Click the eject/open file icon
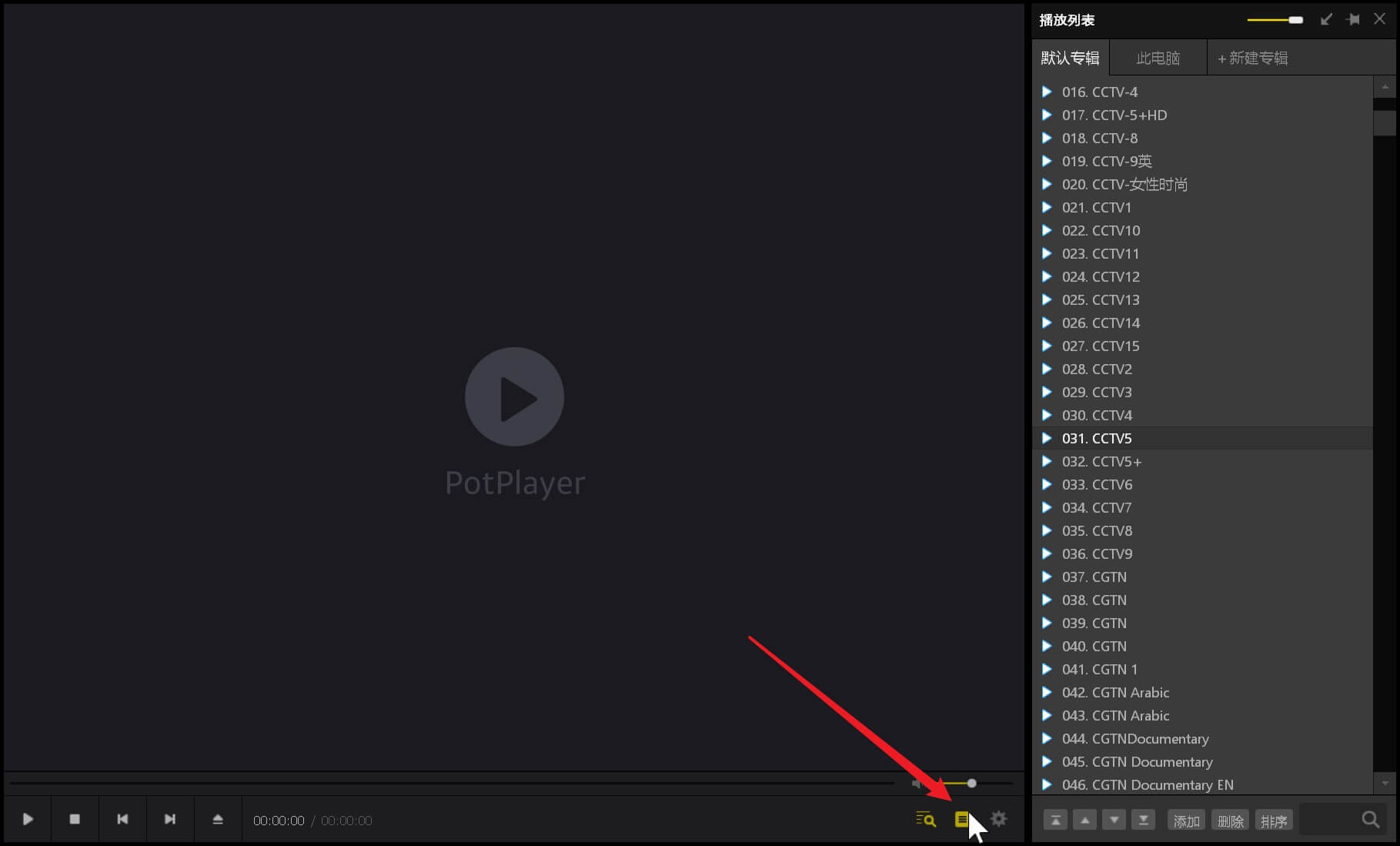The image size is (1400, 846). (x=218, y=819)
